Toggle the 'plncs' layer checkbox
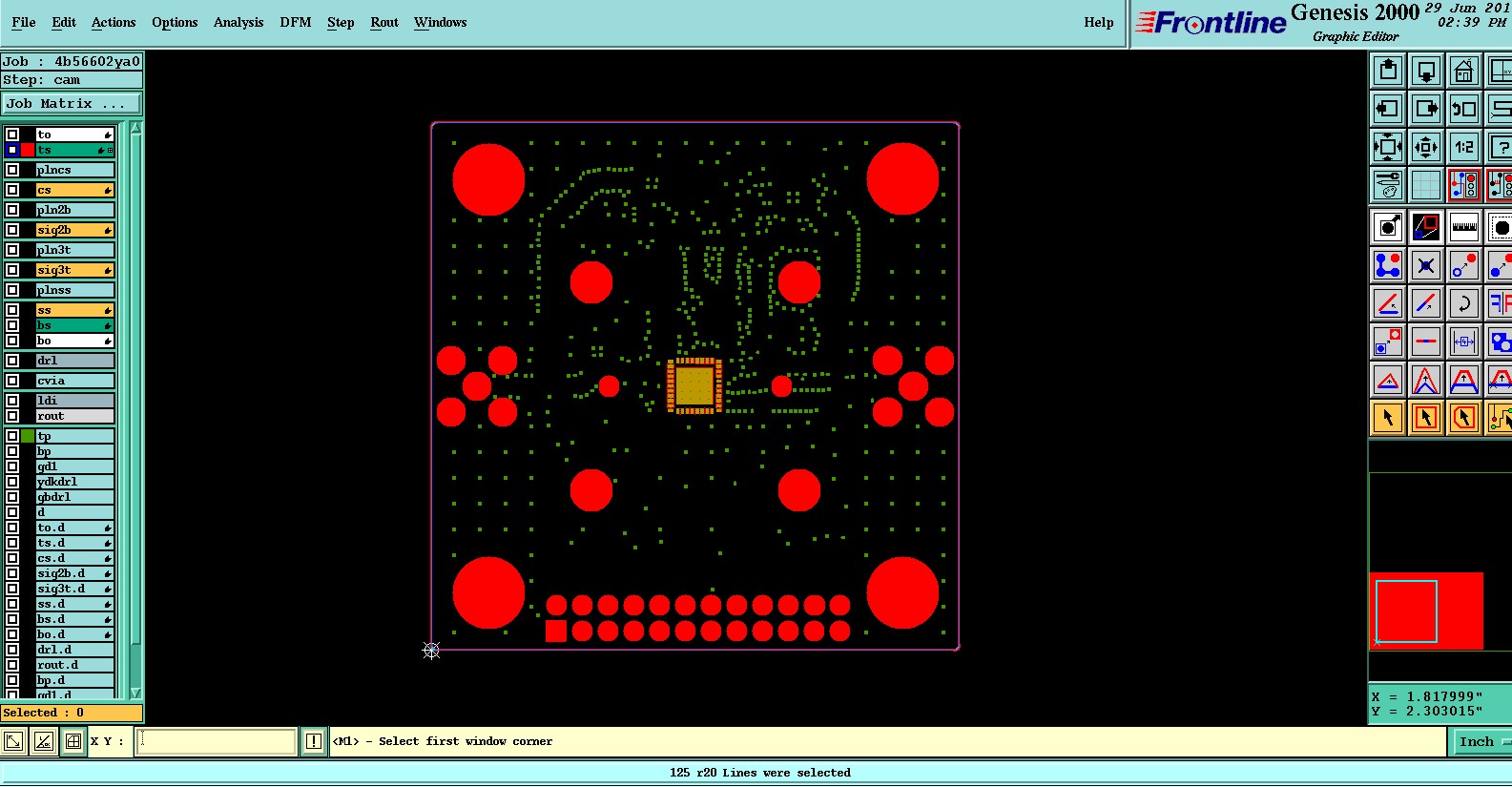The height and width of the screenshot is (787, 1512). point(12,170)
